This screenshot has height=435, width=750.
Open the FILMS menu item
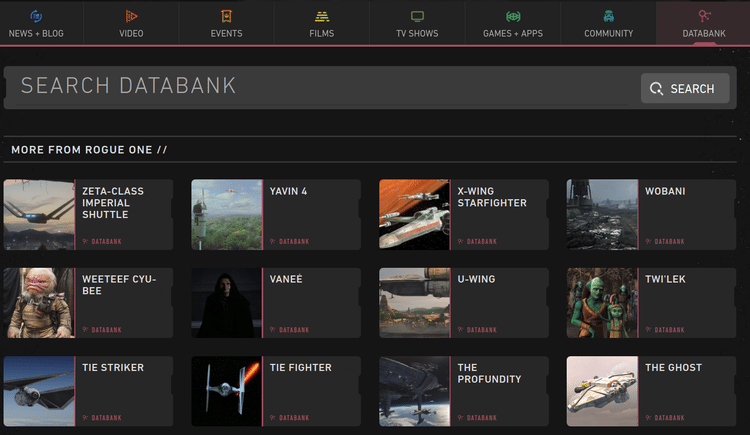tap(322, 33)
